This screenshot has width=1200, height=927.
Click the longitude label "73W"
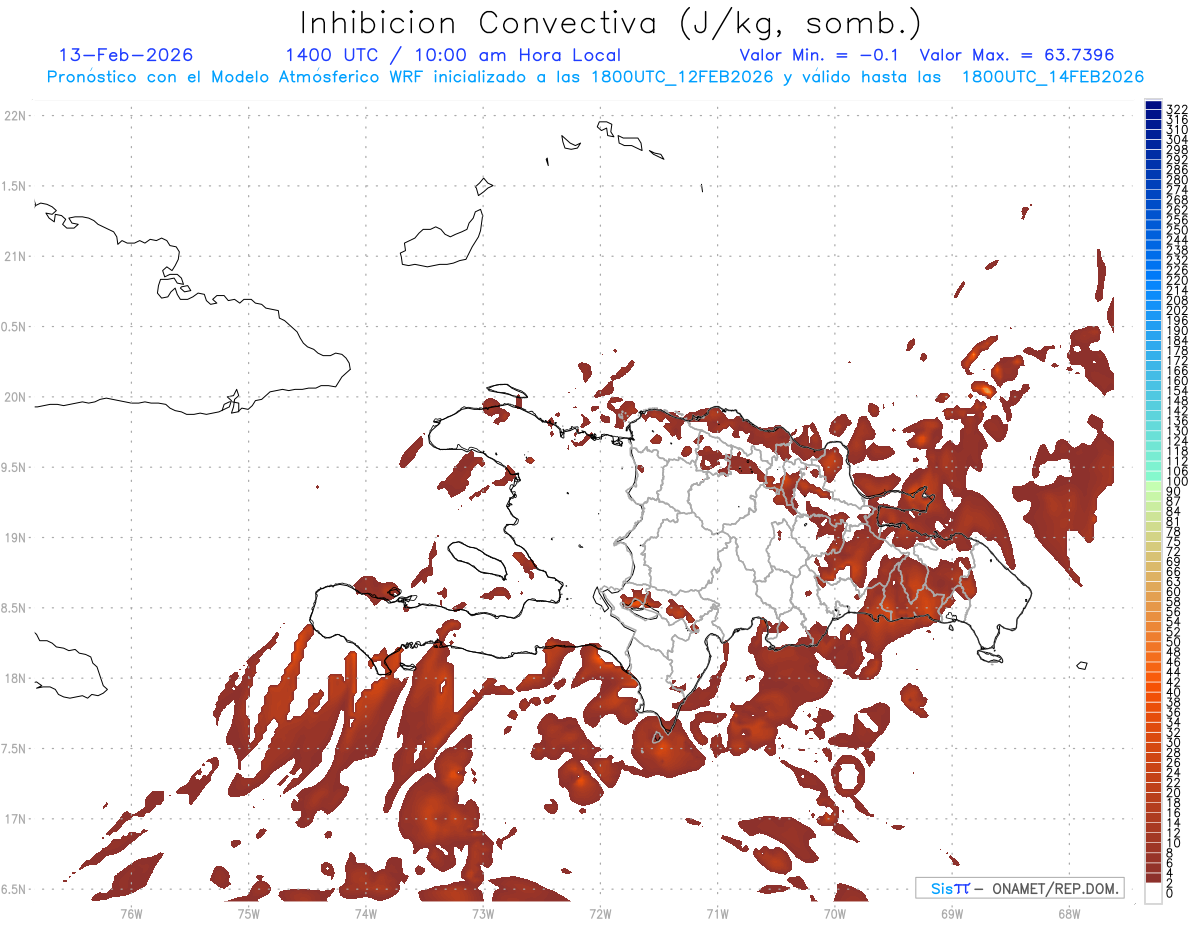[483, 913]
